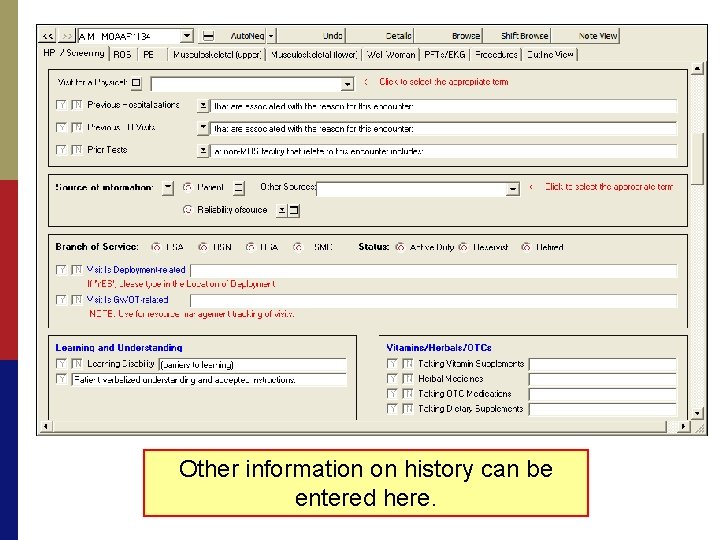The image size is (720, 540).
Task: Switch to the ROS tab
Action: (122, 55)
